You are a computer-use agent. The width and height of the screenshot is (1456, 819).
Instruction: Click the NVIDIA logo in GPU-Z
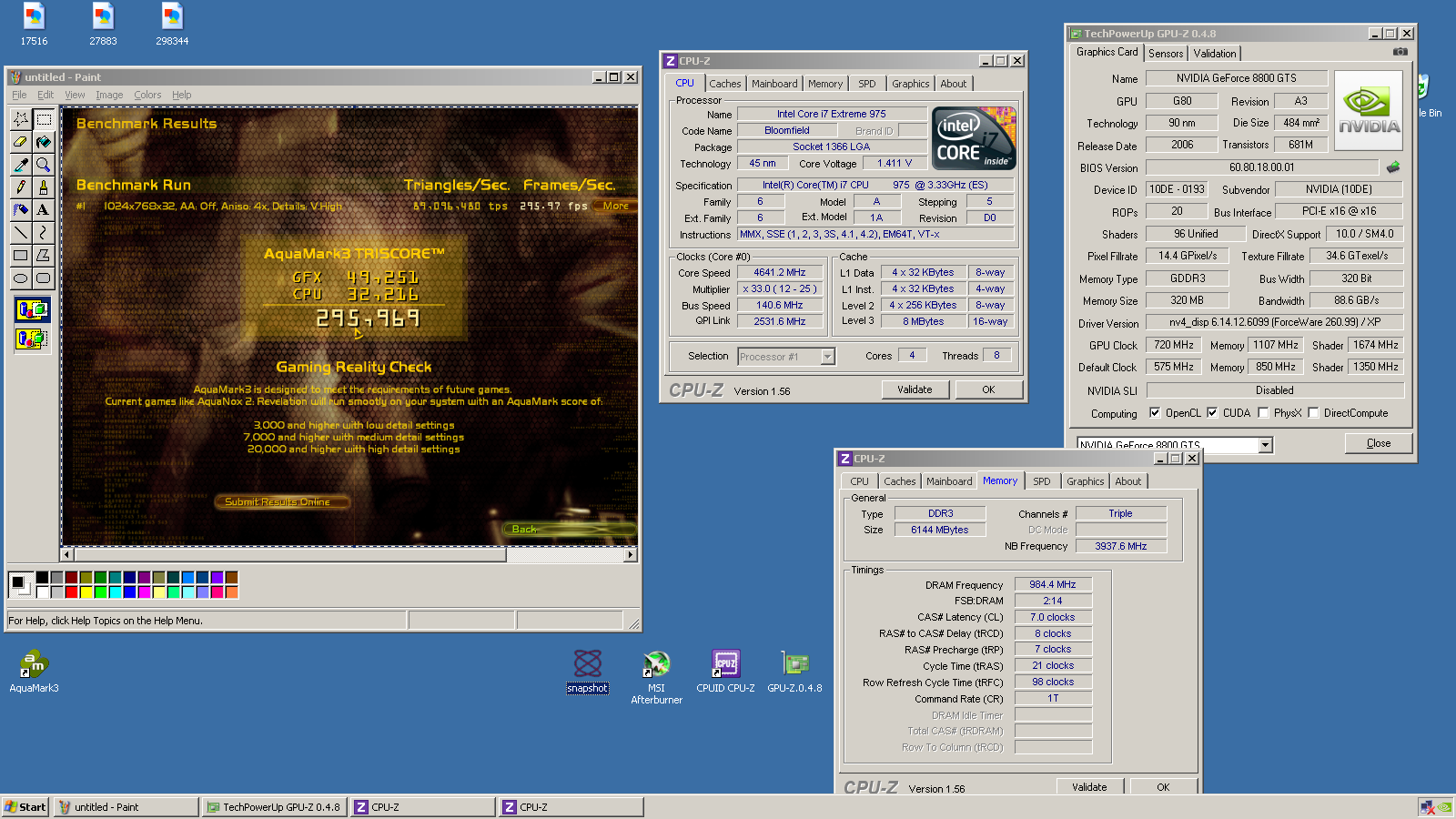(x=1369, y=110)
